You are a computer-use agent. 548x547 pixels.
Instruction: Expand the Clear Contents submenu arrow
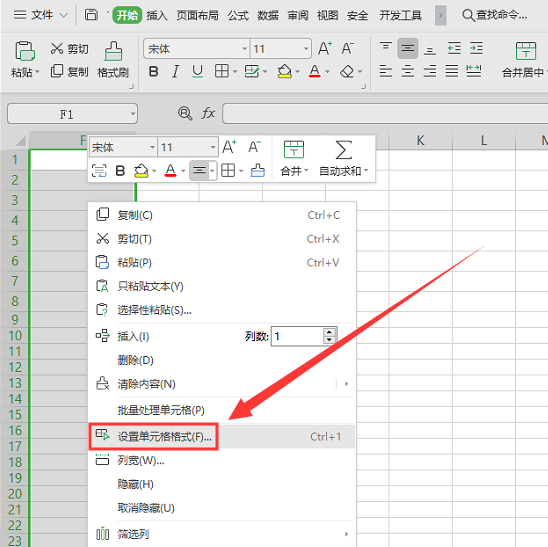(346, 384)
